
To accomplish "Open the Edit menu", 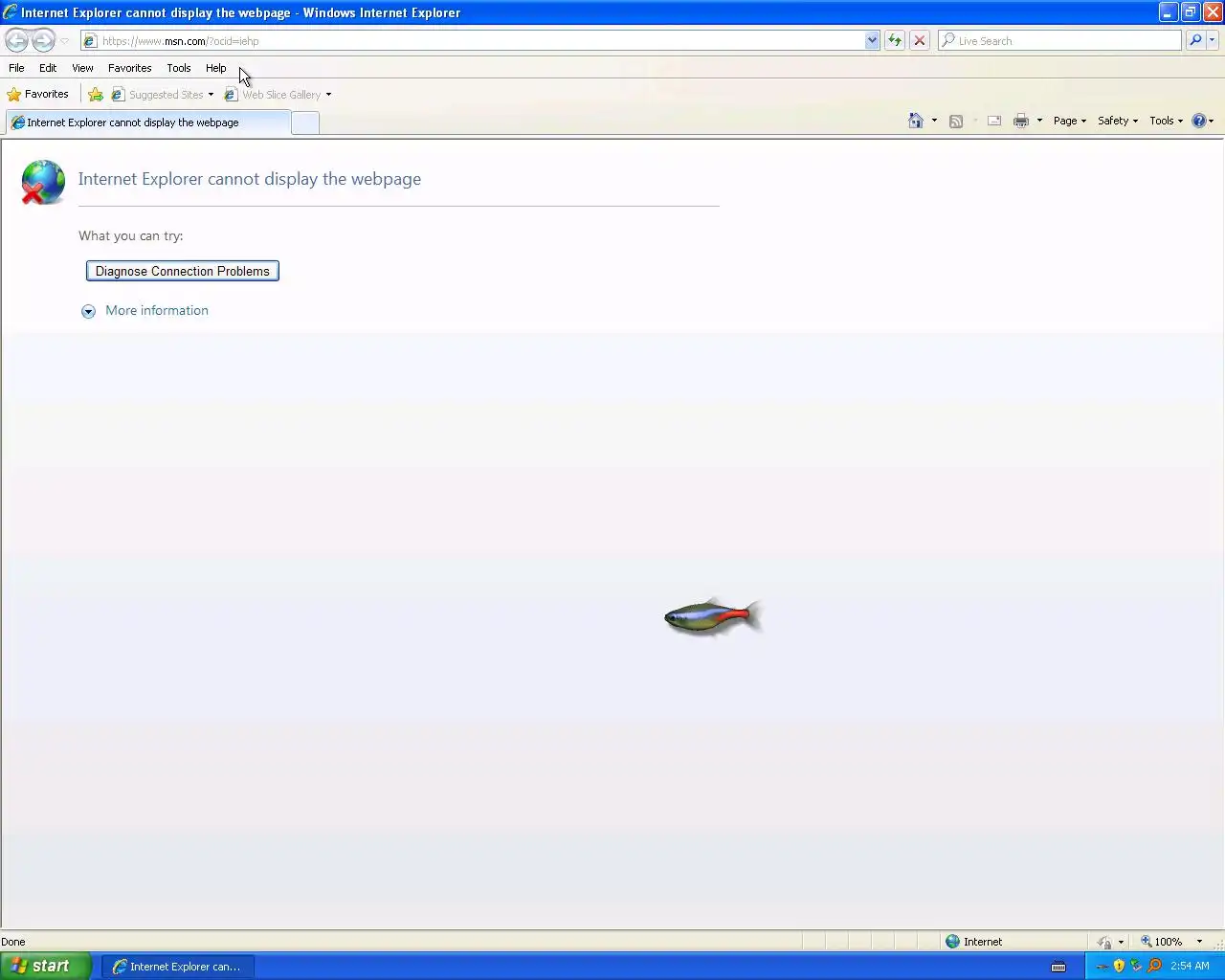I will point(48,68).
